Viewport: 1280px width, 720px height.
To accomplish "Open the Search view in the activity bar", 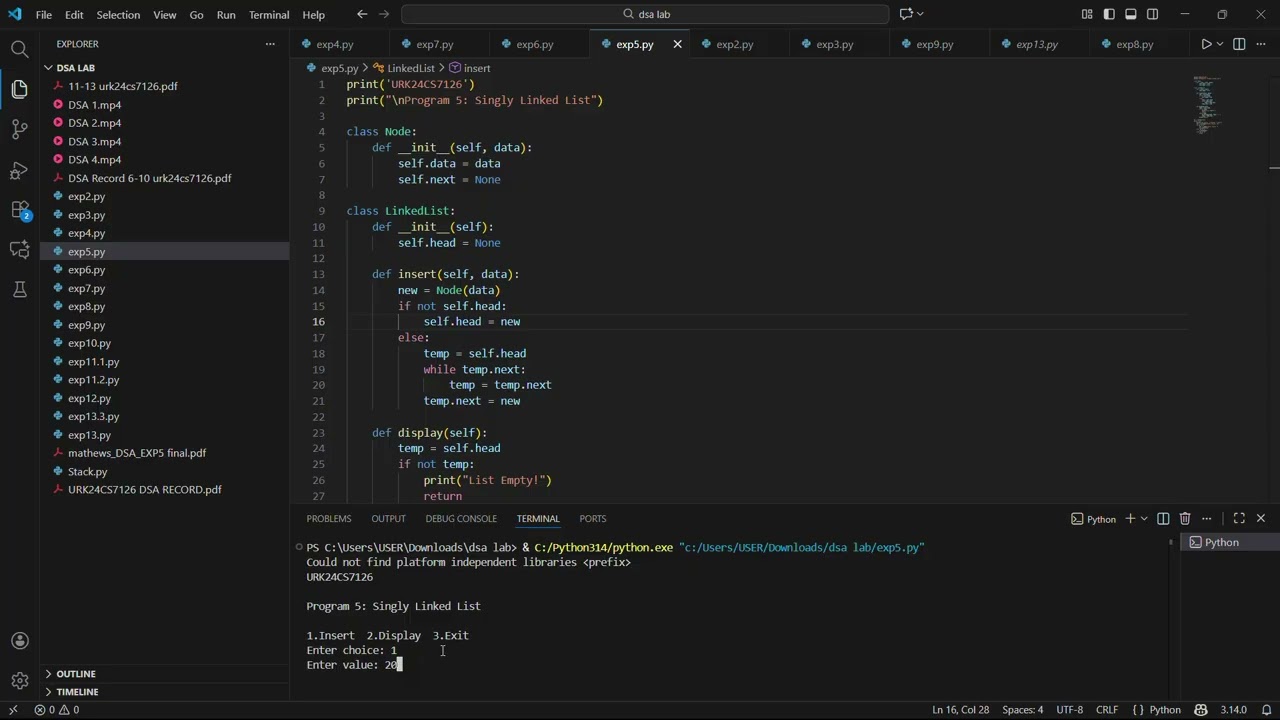I will click(19, 49).
